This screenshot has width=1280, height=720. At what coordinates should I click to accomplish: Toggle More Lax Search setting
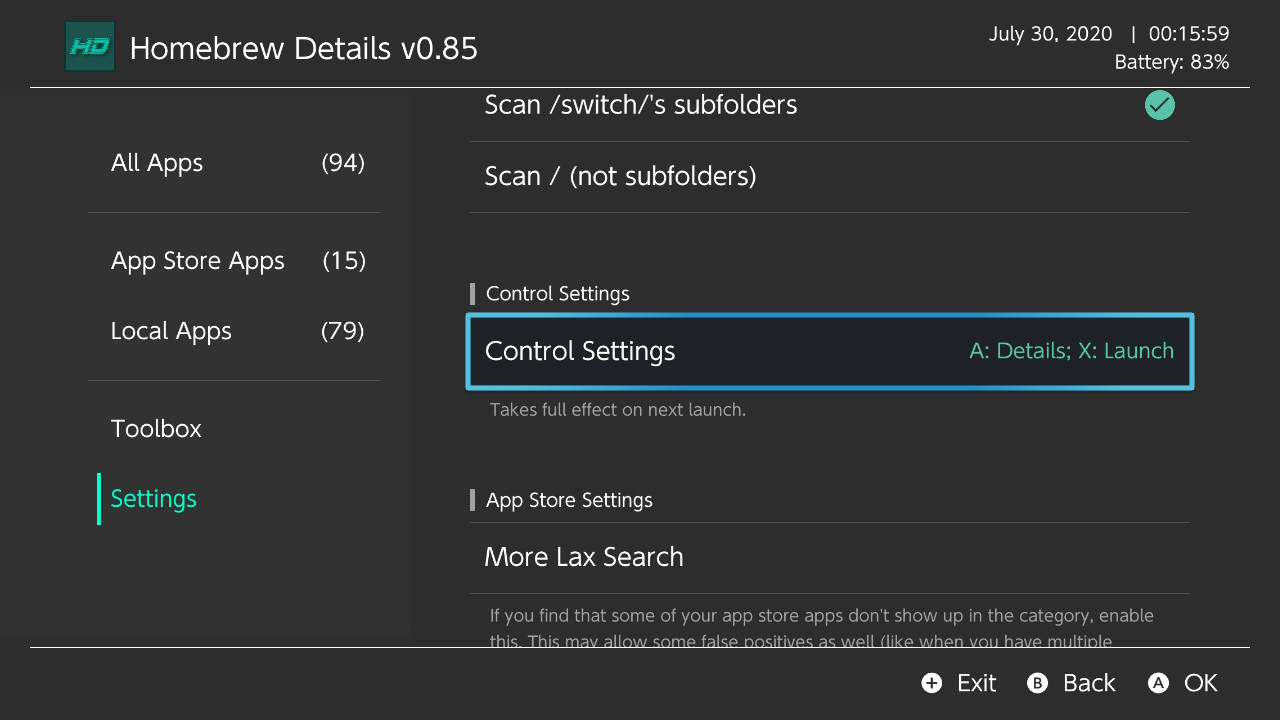(584, 557)
